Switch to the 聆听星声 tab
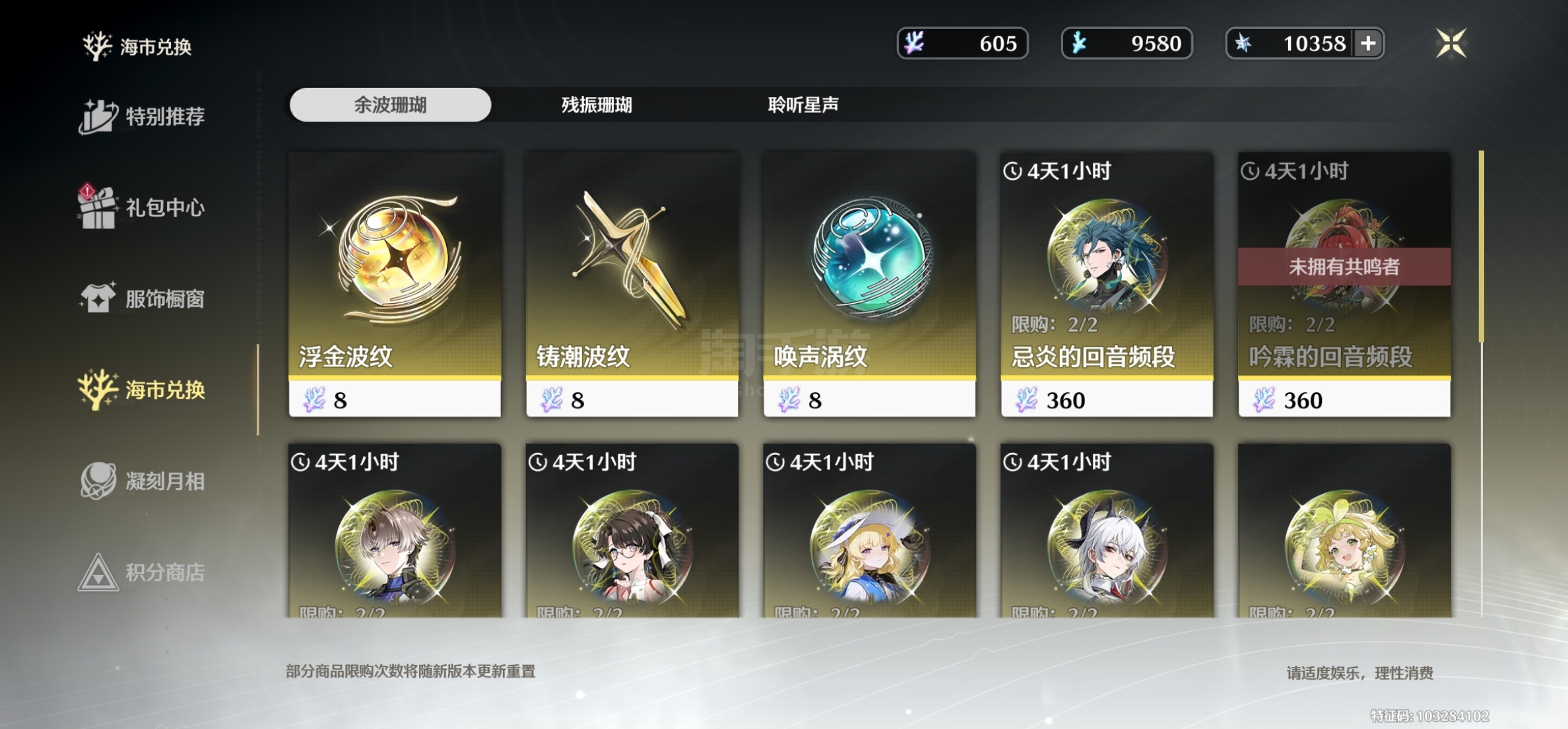This screenshot has height=729, width=1568. tap(803, 104)
